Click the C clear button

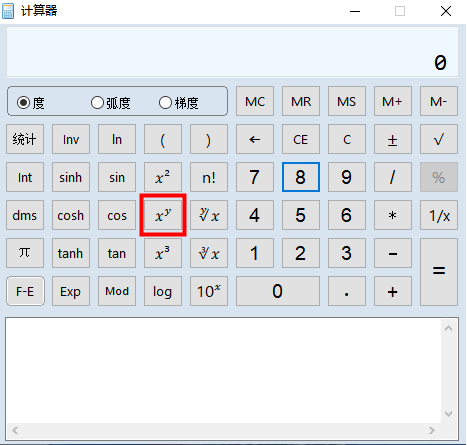(x=347, y=139)
